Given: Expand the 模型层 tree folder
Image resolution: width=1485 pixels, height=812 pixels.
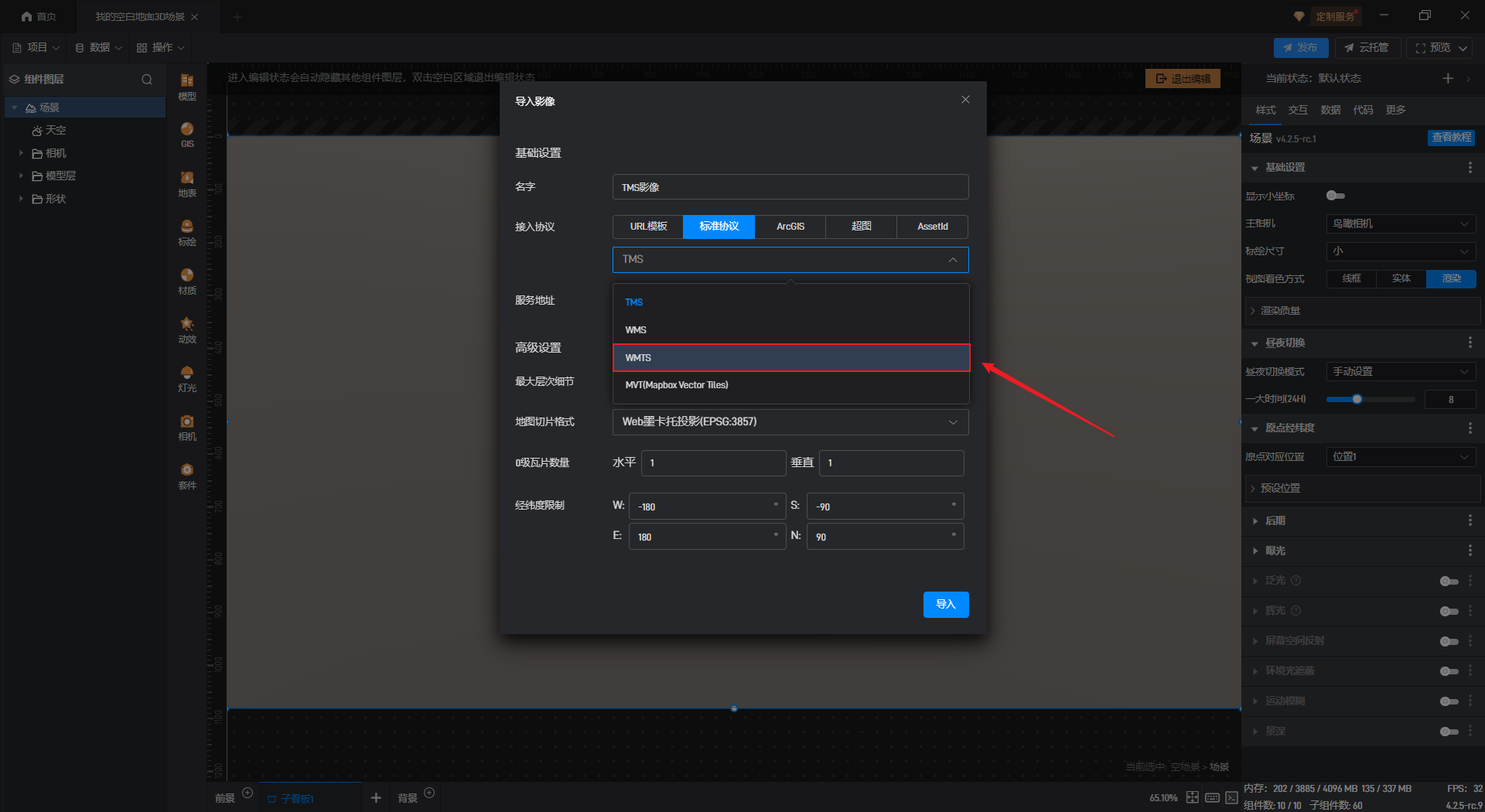Looking at the screenshot, I should [21, 176].
